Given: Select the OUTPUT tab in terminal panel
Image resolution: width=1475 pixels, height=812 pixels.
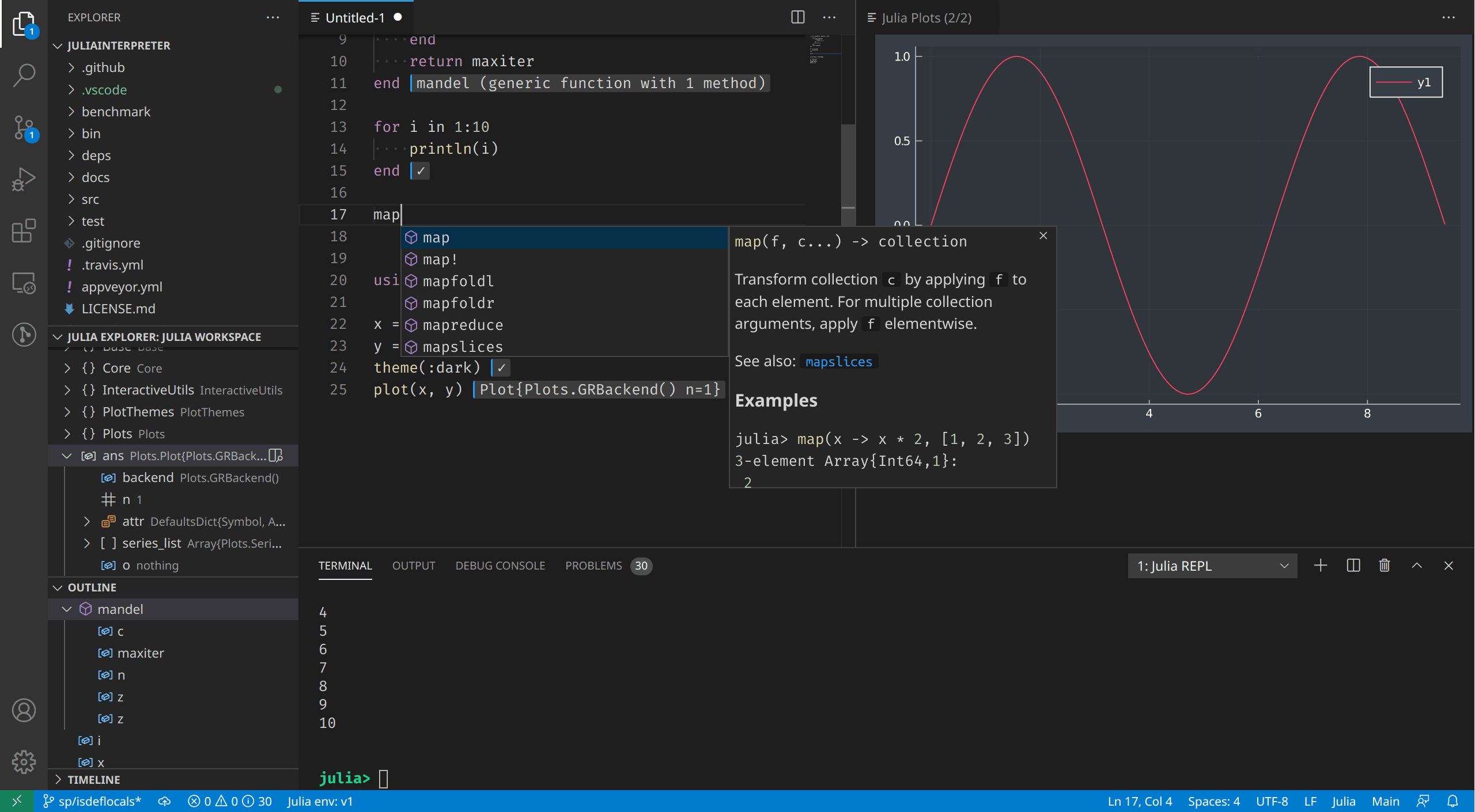Looking at the screenshot, I should 413,565.
